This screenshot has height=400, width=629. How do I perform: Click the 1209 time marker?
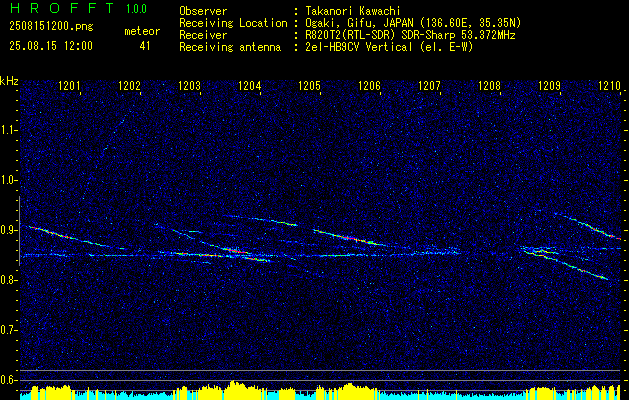[x=549, y=85]
